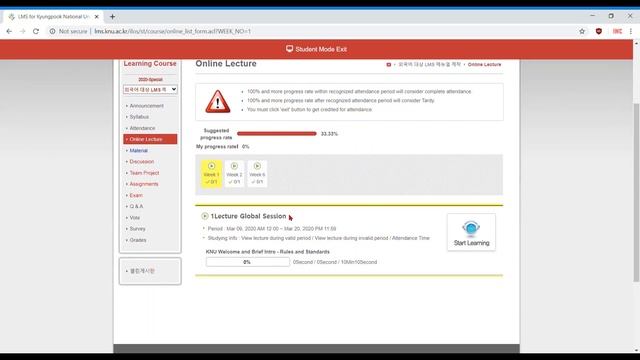Select the Week 6 lecture tile
Screen dimensions: 640x360
(x=257, y=174)
